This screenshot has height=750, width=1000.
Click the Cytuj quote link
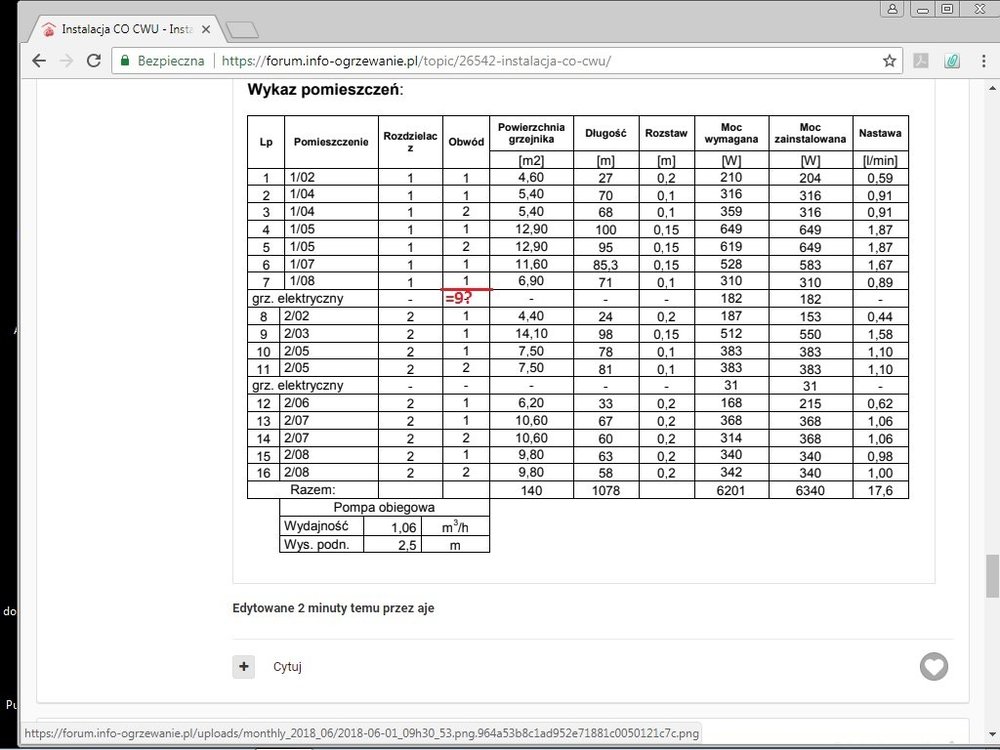click(x=287, y=667)
